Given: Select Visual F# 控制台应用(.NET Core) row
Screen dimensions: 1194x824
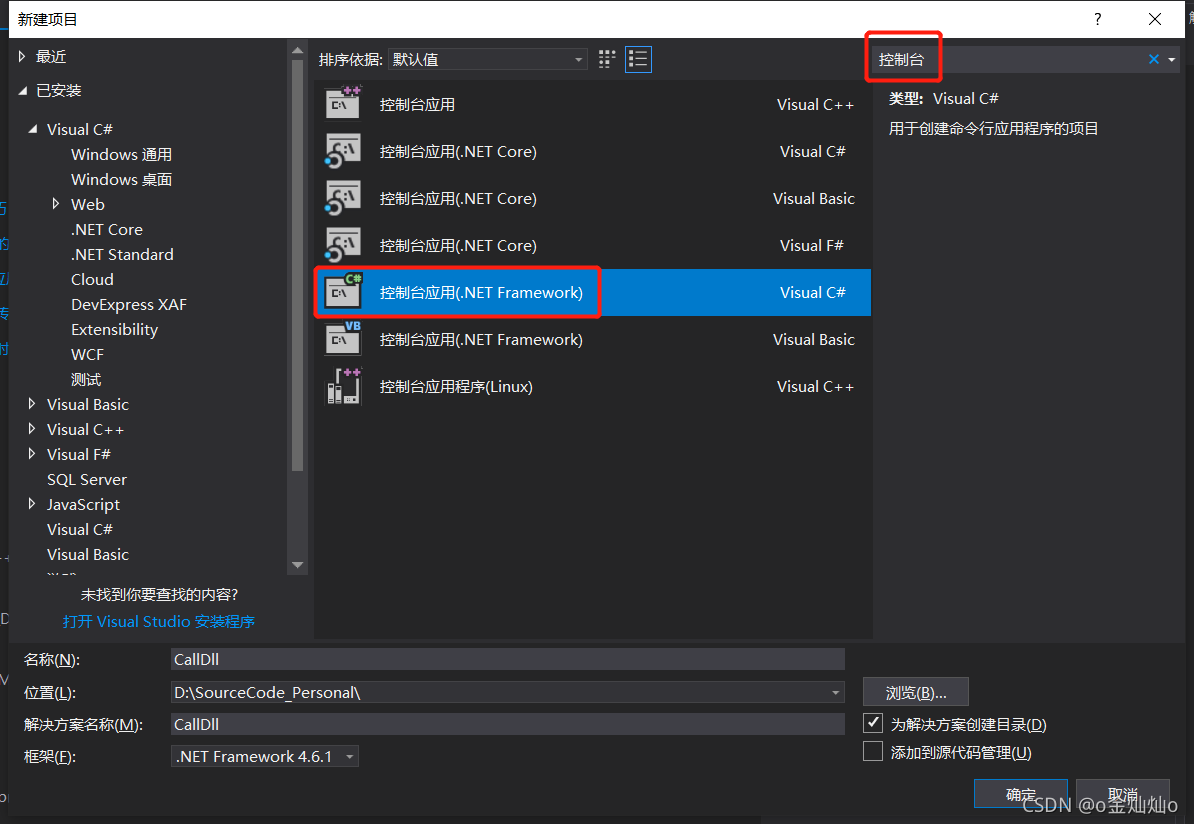Looking at the screenshot, I should click(592, 245).
